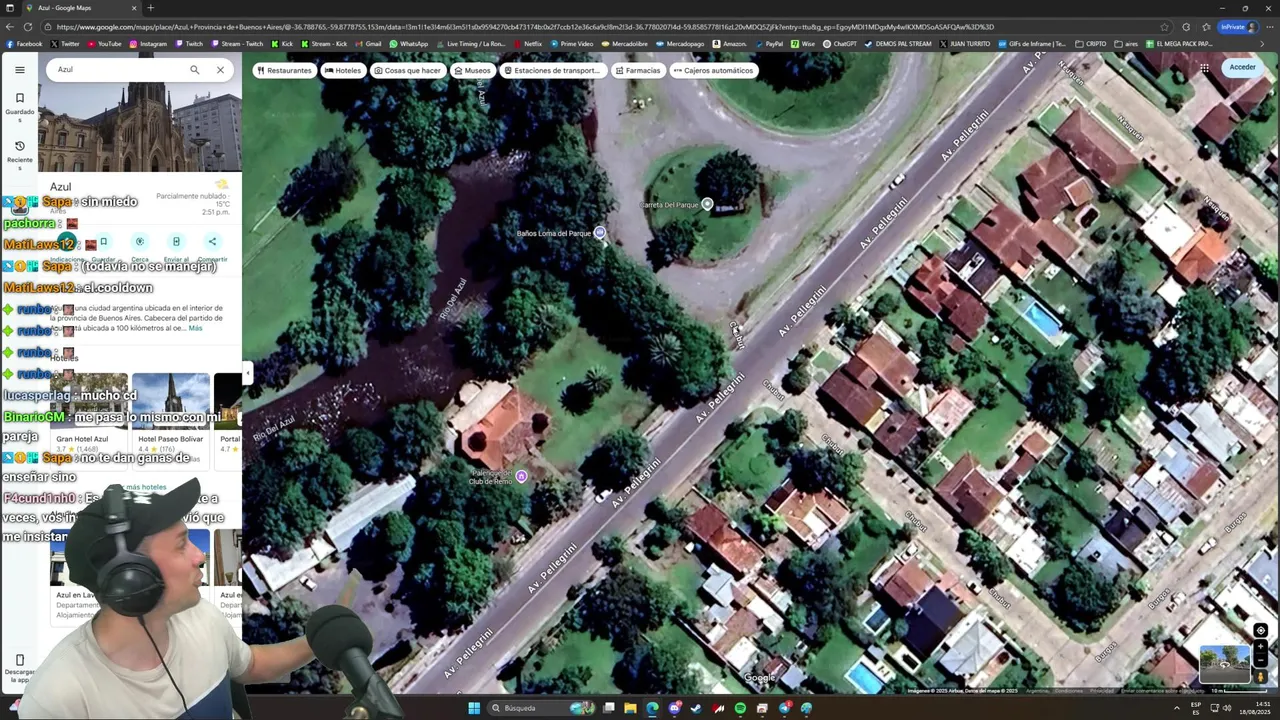
Task: Open the Facebook bookmark
Action: [24, 44]
